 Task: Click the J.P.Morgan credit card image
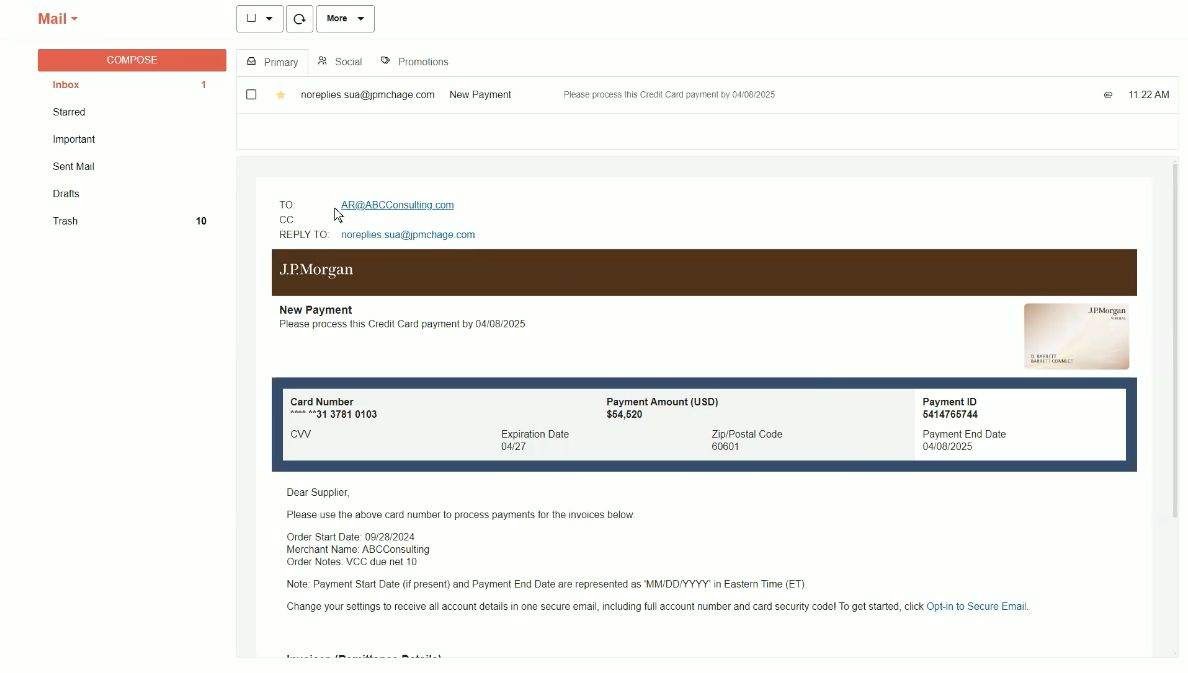click(1076, 337)
